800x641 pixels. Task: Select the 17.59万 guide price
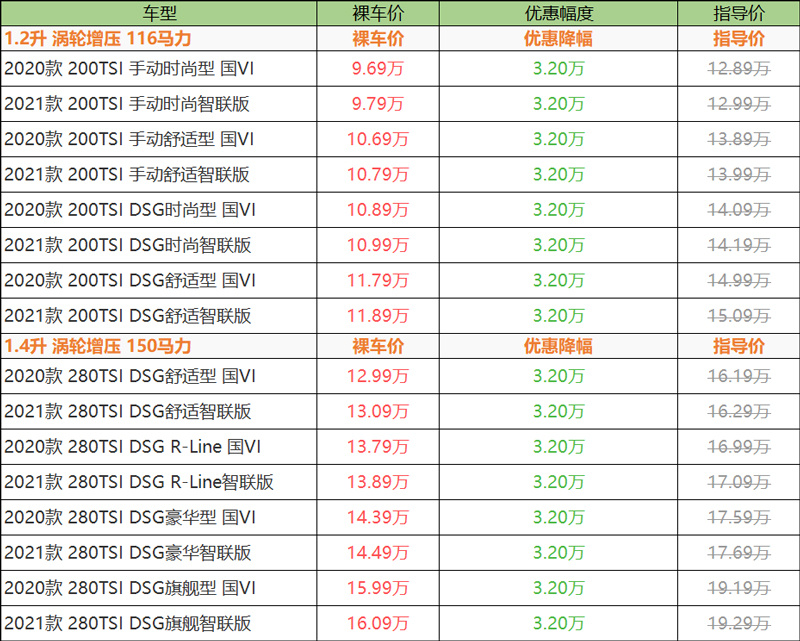739,517
